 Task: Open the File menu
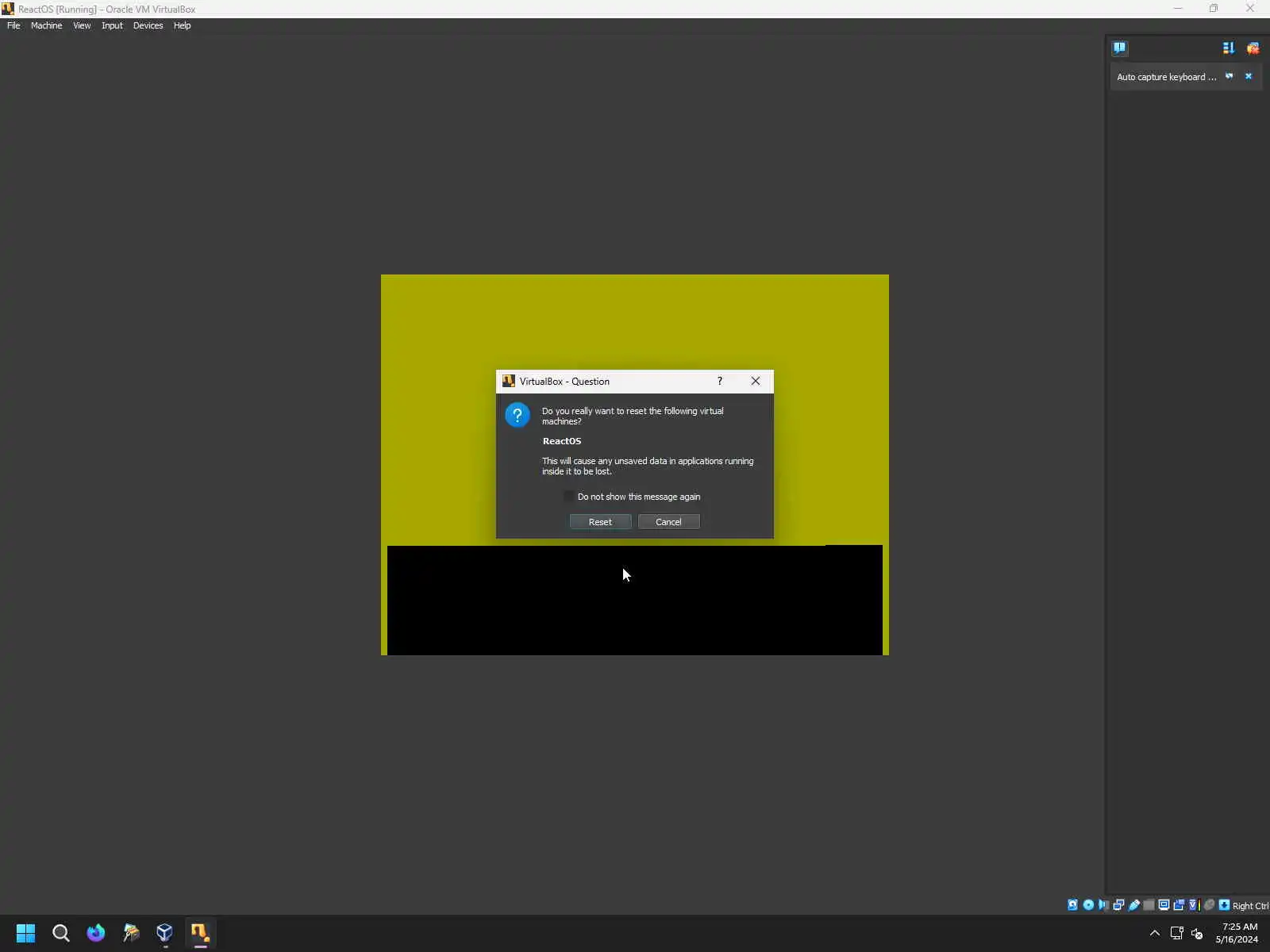pos(13,25)
